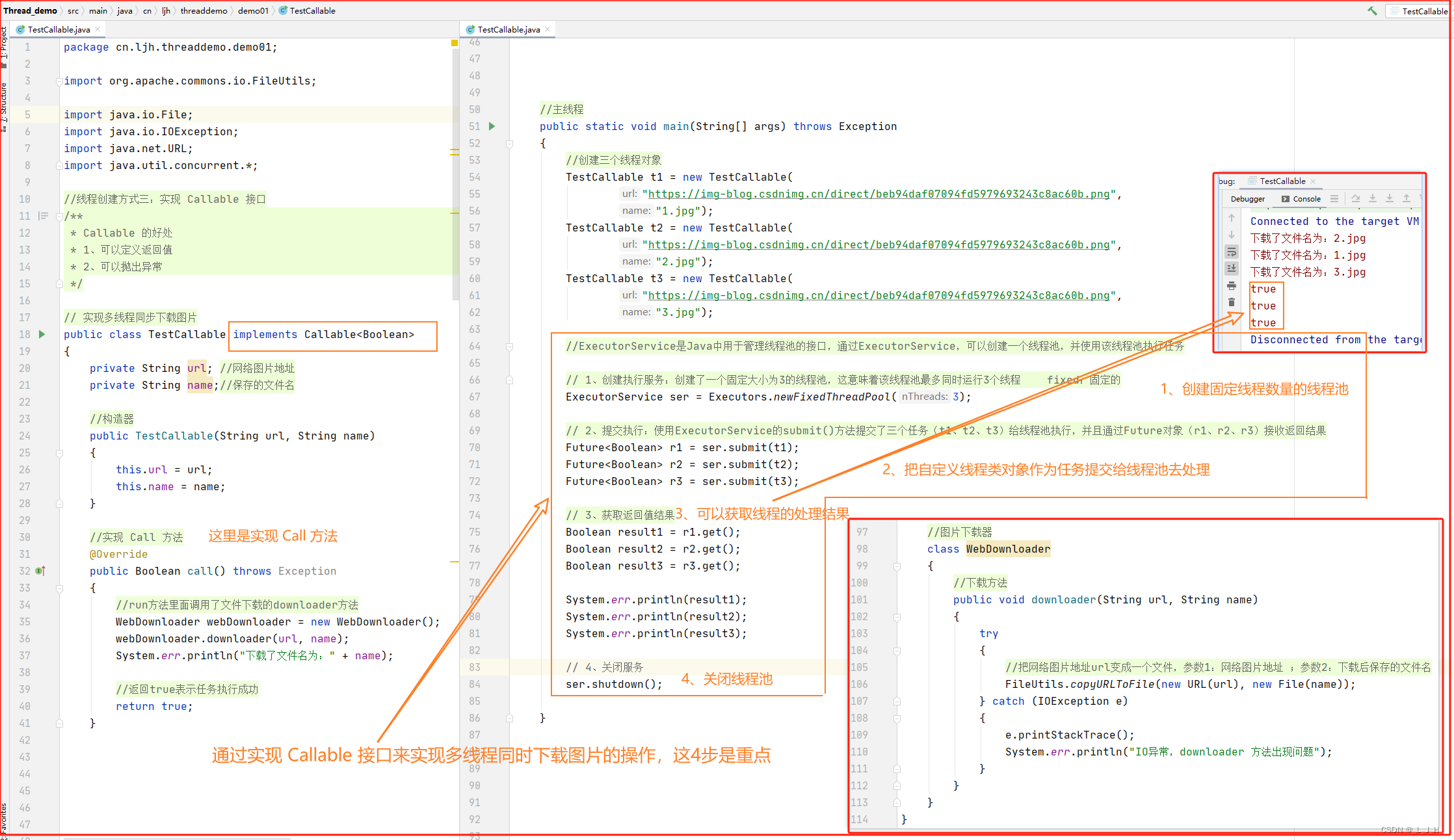Screen dimensions: 1454x840
Task: Run TestCallable class from line 18 gutter
Action: (x=42, y=334)
